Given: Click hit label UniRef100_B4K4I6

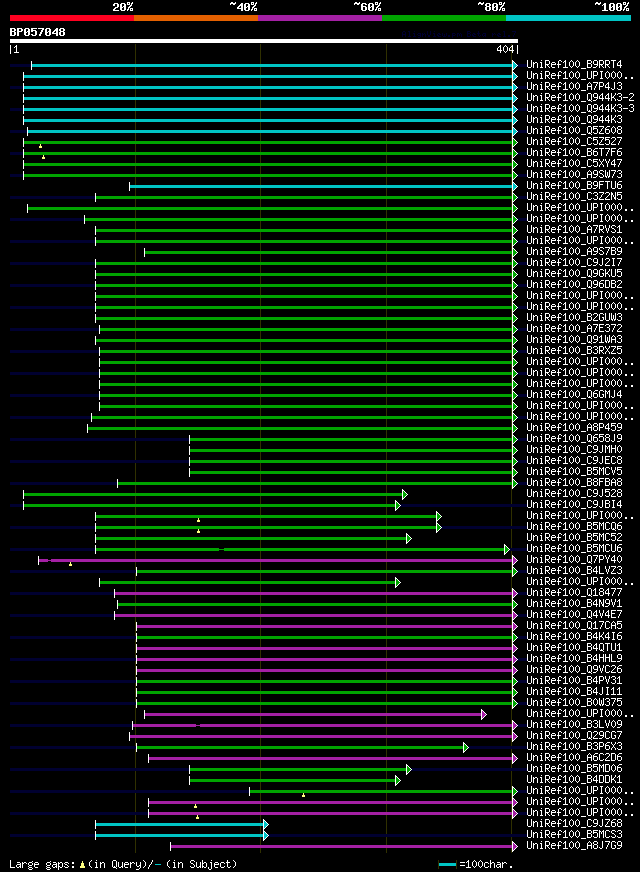Looking at the screenshot, I should 574,637.
